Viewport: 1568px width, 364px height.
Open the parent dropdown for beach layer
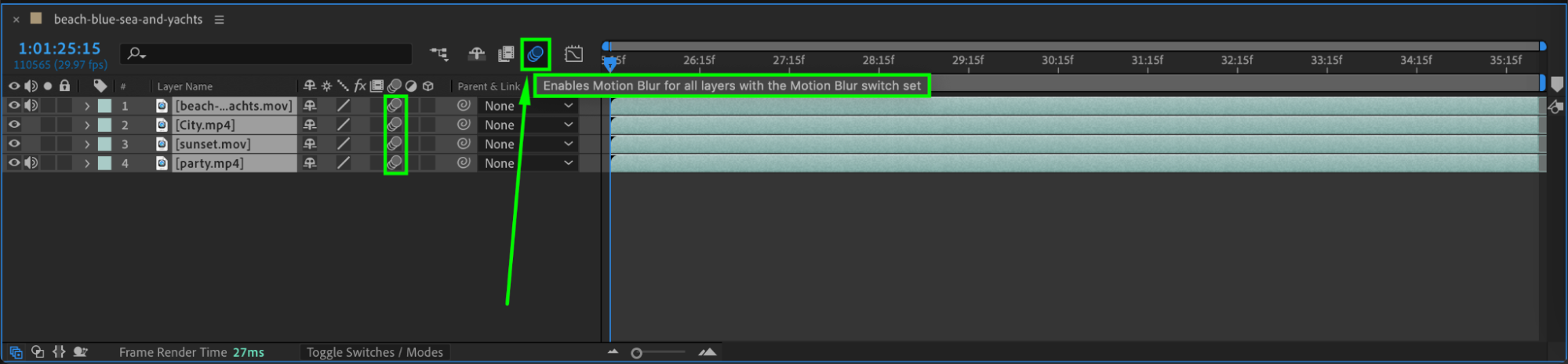pyautogui.click(x=529, y=106)
